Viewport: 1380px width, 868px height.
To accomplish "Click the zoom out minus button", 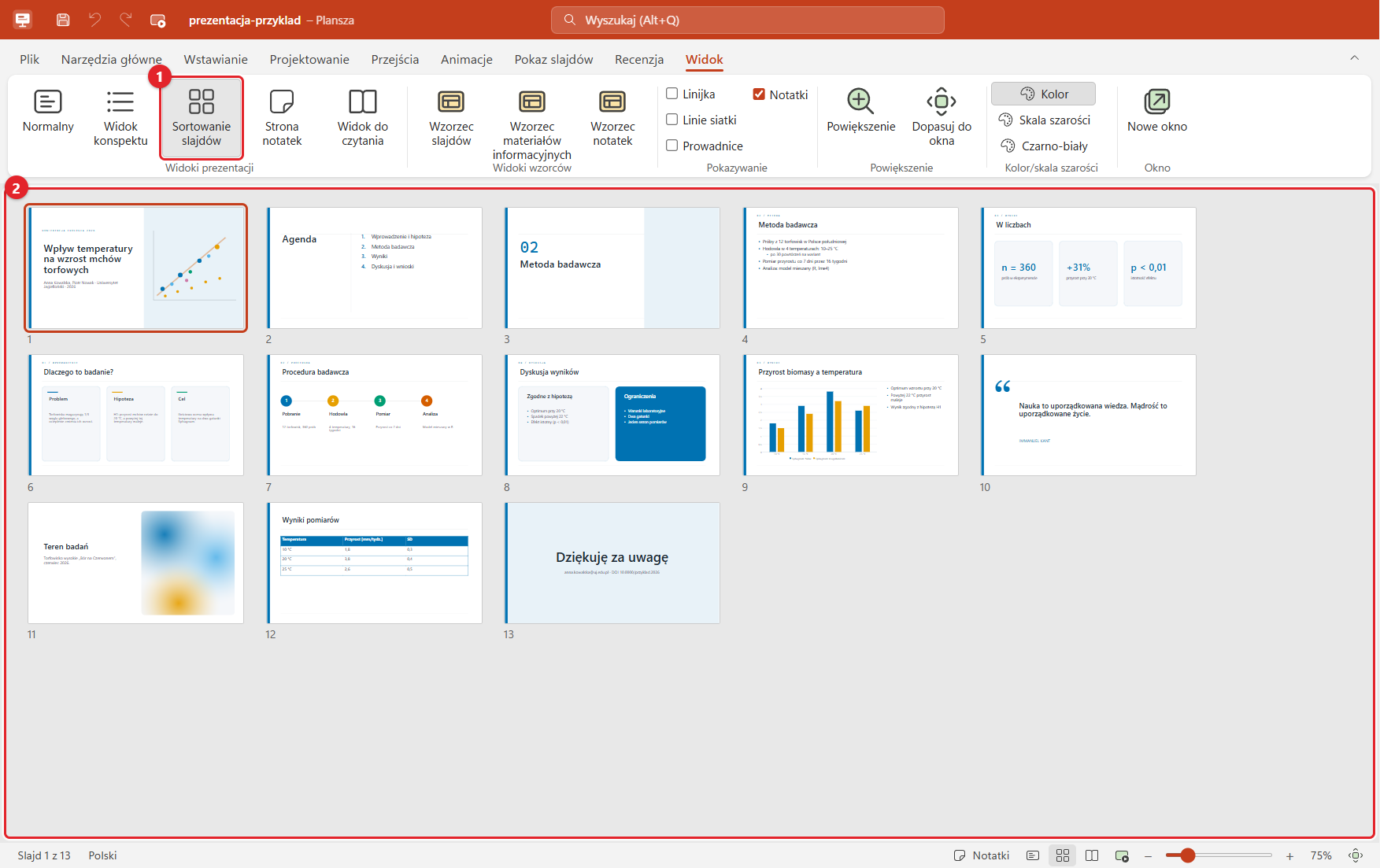I will click(x=1149, y=855).
